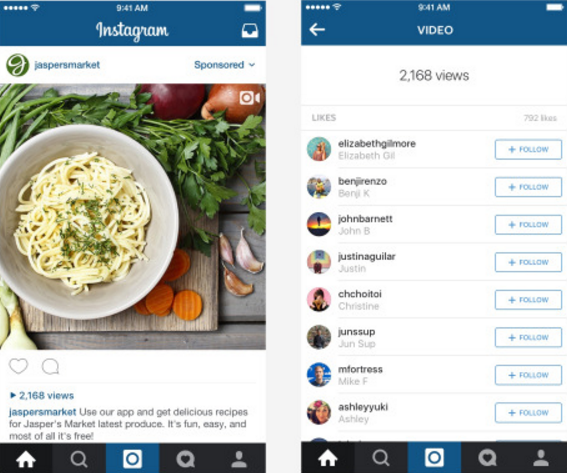The height and width of the screenshot is (473, 567).
Task: Open activity heart tab in left phone's bottom bar
Action: (186, 459)
